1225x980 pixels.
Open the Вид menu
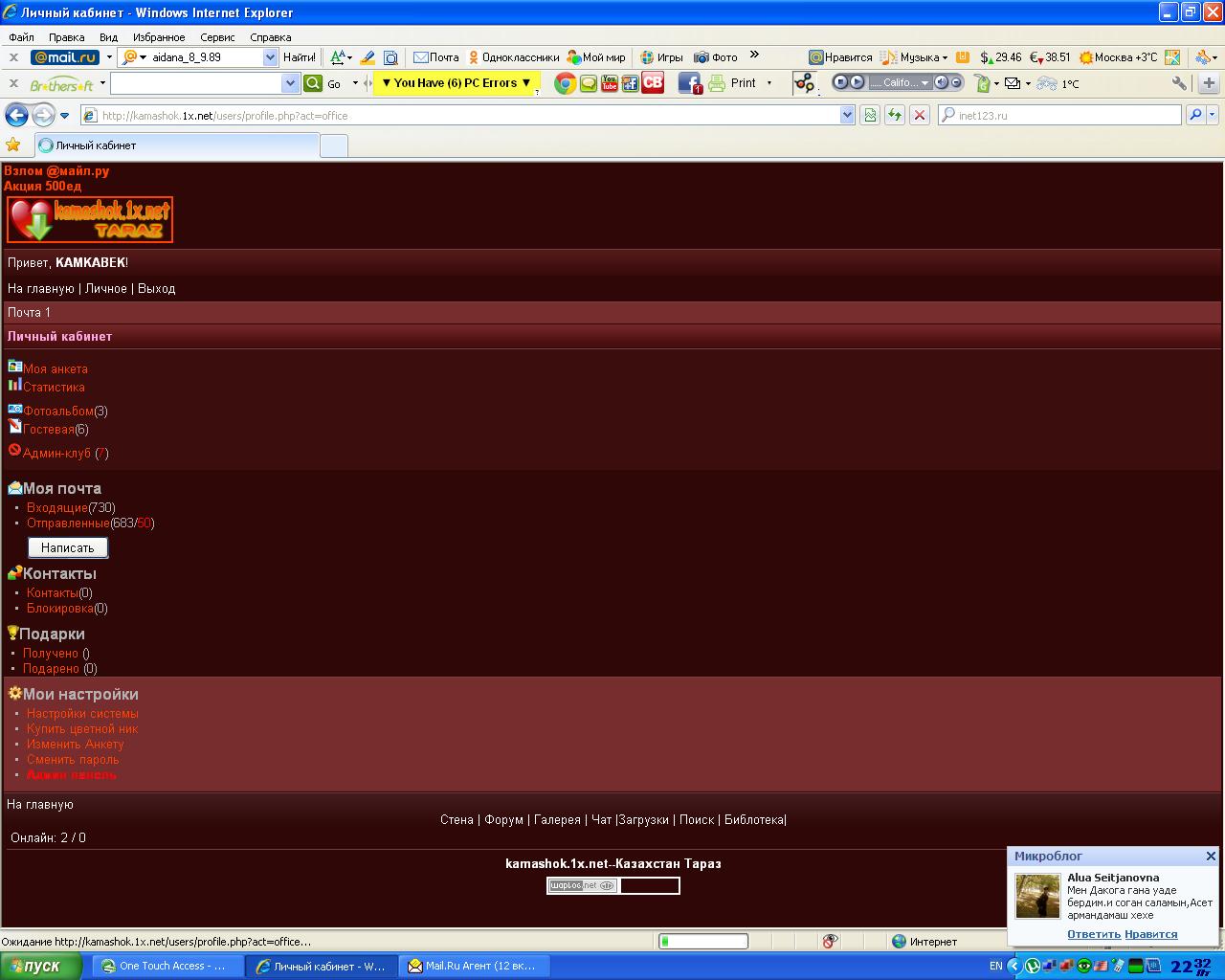point(108,37)
